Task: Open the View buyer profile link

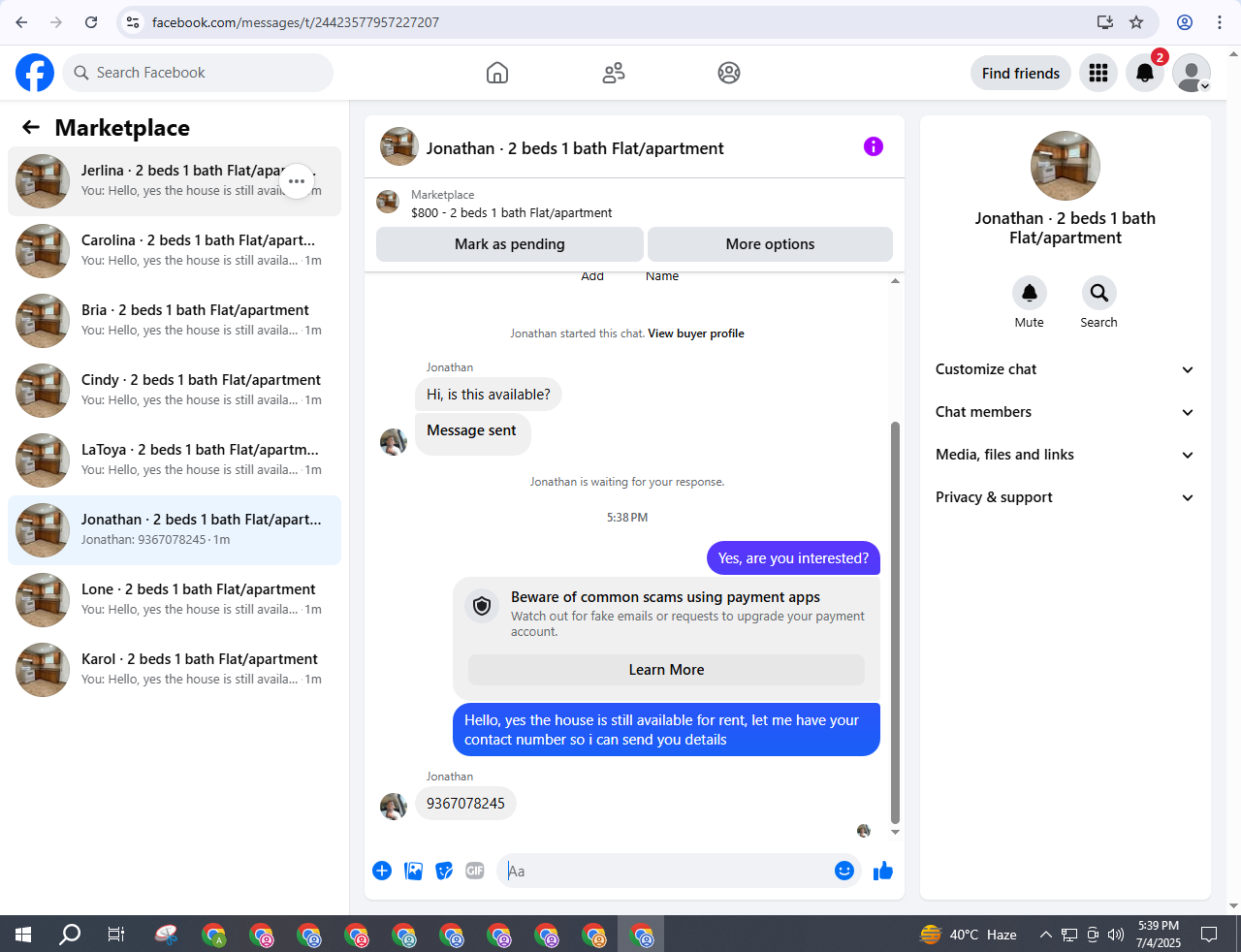Action: click(696, 333)
